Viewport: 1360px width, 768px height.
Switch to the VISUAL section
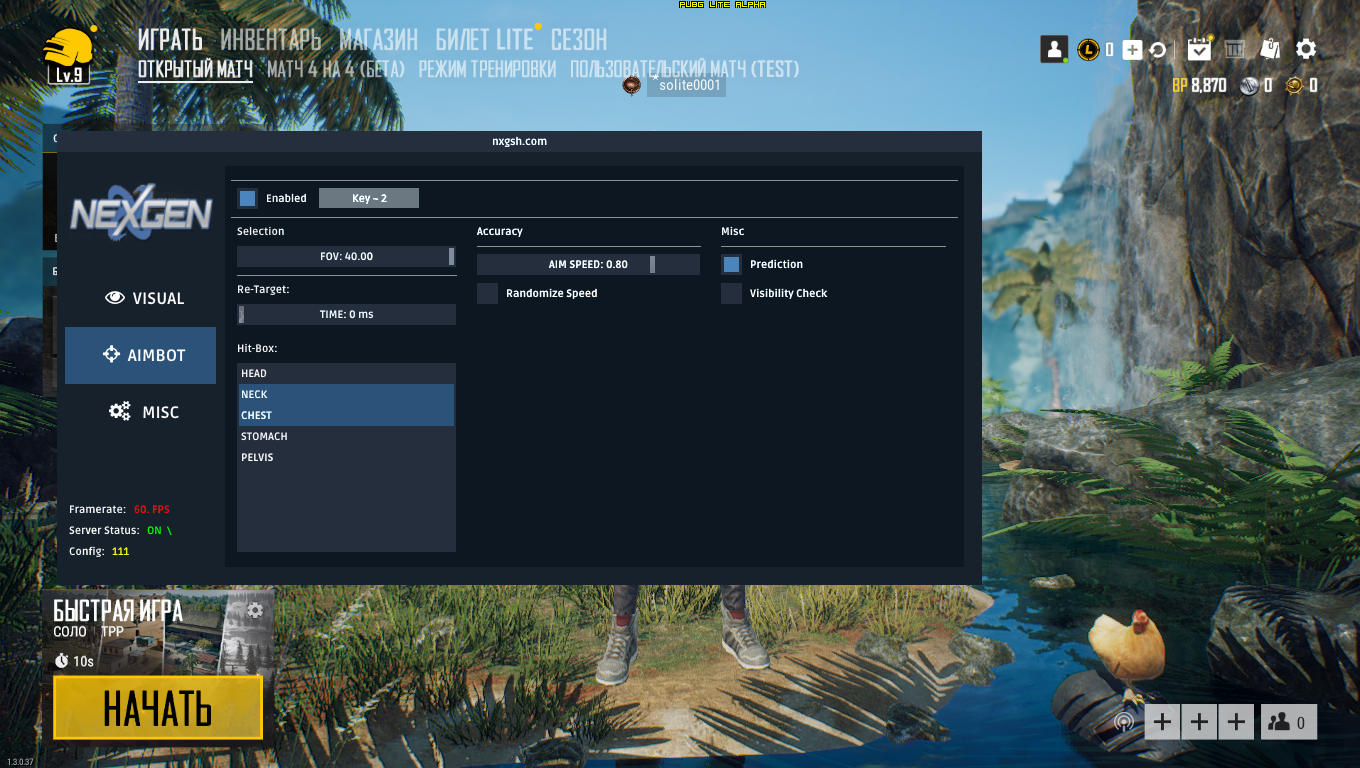[x=141, y=298]
